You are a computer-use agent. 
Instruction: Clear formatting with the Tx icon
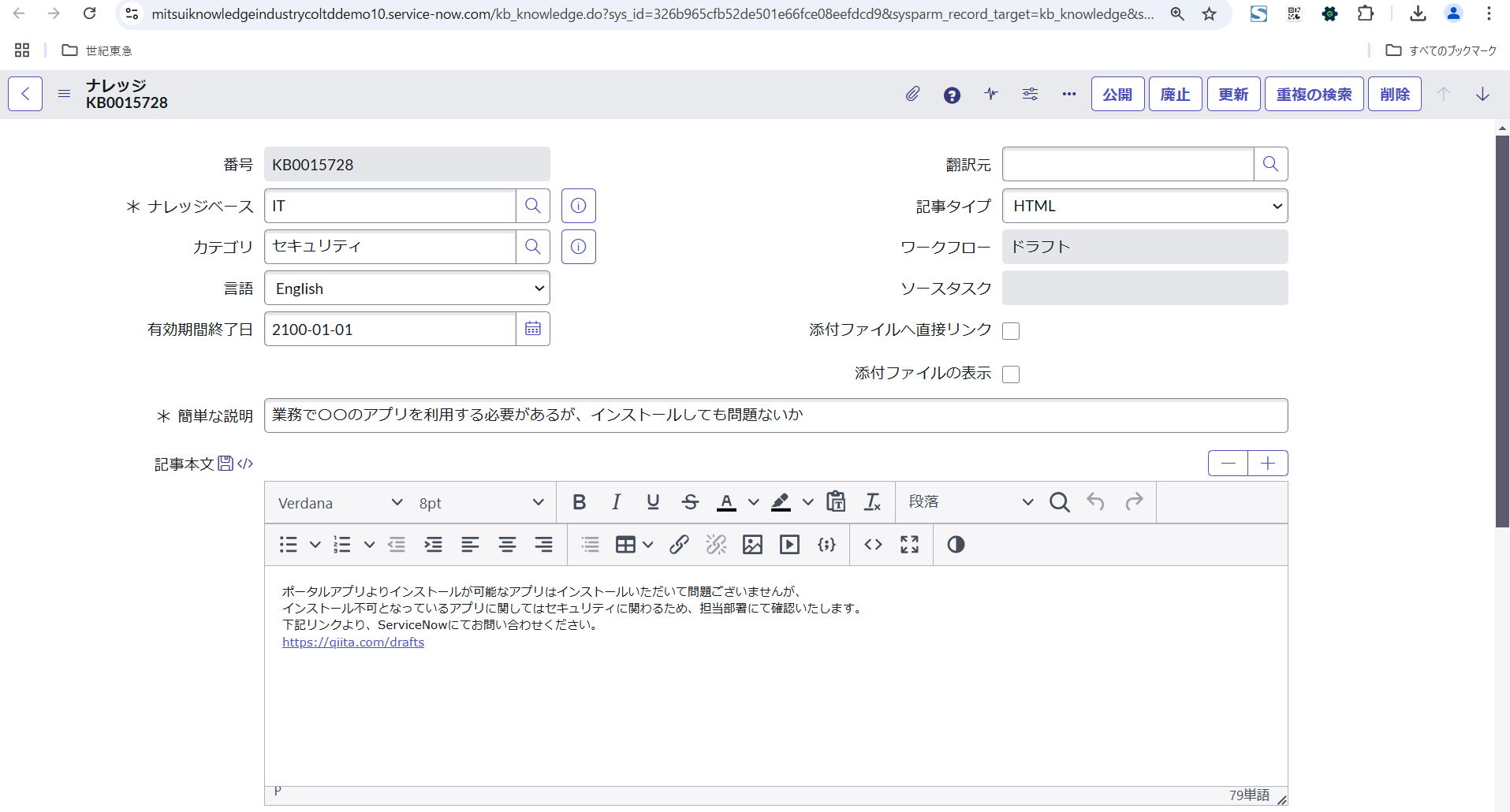(873, 502)
